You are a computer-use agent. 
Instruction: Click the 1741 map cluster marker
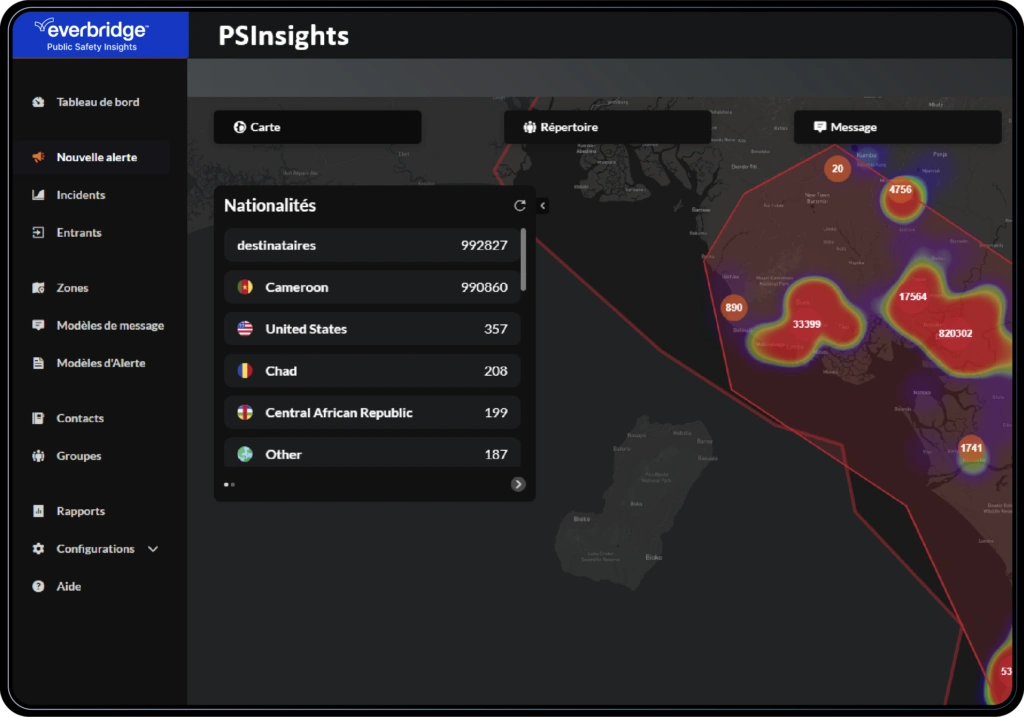pos(971,449)
